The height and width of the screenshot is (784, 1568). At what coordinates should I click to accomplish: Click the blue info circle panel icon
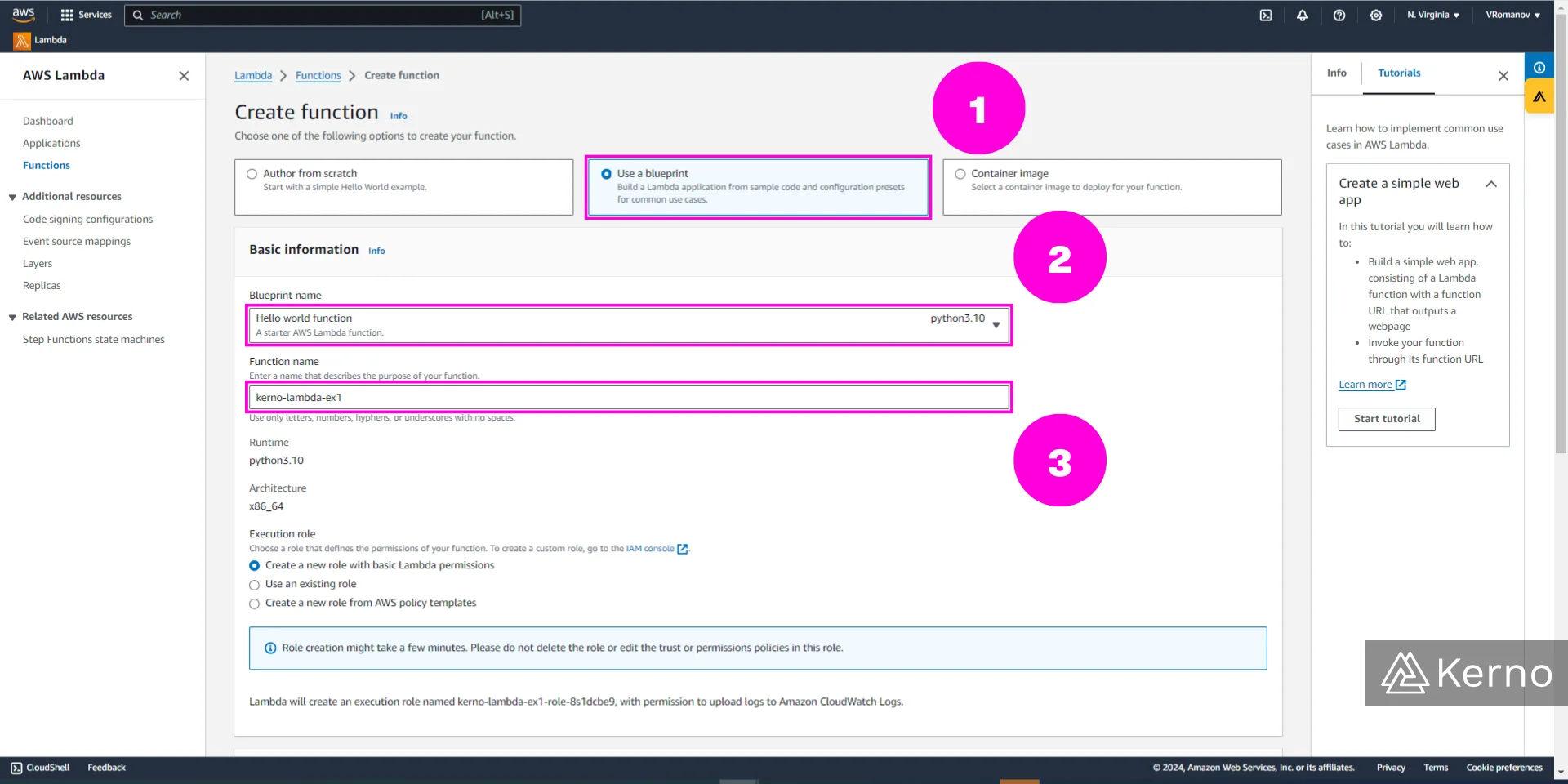[1539, 67]
